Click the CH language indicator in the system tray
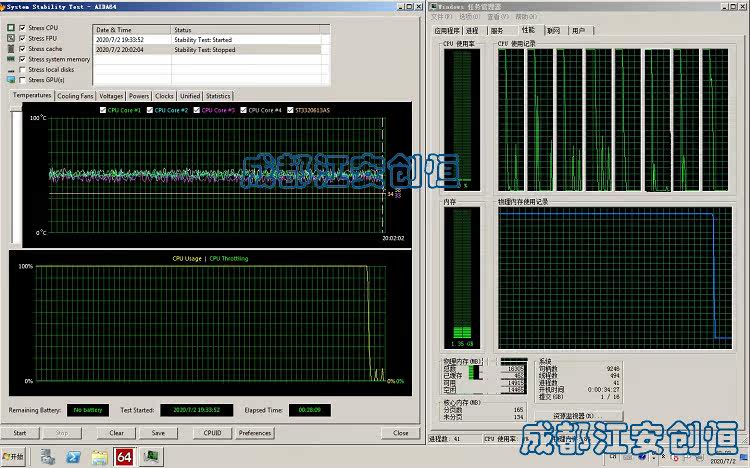This screenshot has height=468, width=750. click(613, 457)
